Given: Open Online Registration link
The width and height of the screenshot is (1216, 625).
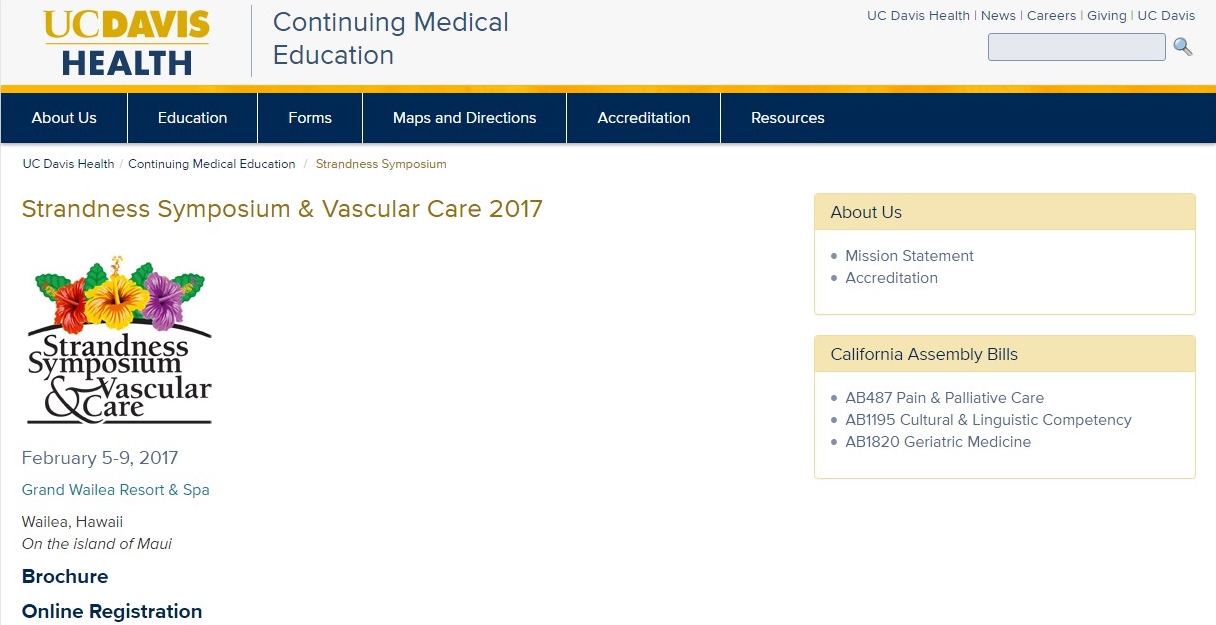Looking at the screenshot, I should coord(112,611).
